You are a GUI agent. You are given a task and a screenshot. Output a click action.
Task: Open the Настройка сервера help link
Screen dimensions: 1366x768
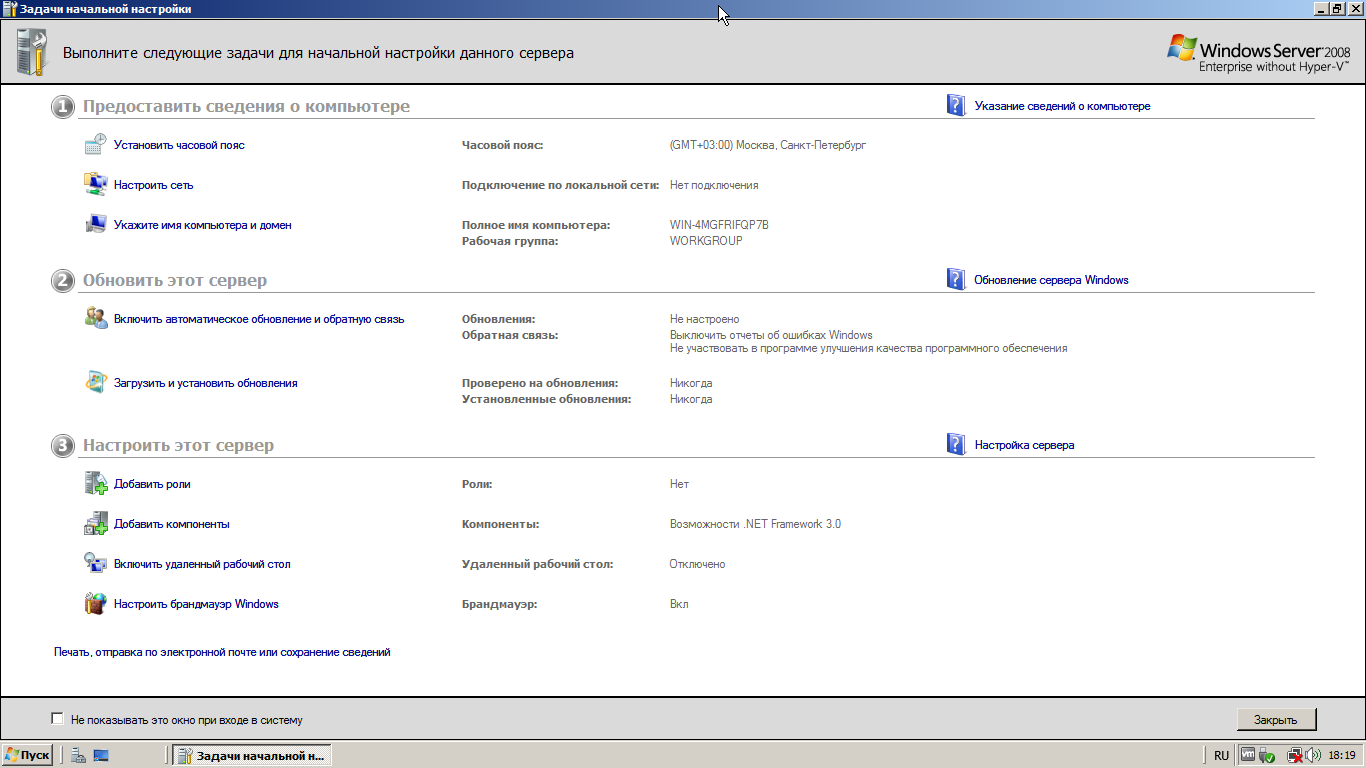[1024, 445]
